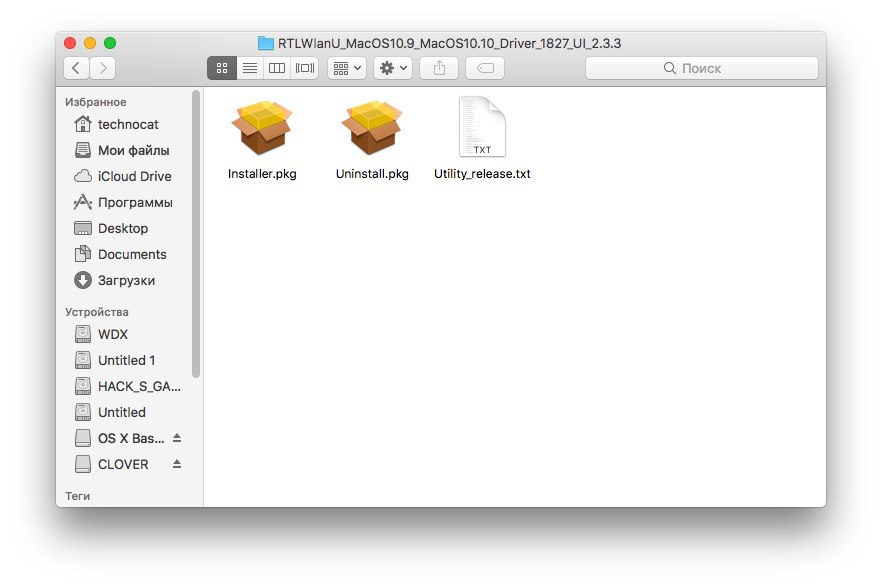Open the arrange items dropdown

click(346, 68)
